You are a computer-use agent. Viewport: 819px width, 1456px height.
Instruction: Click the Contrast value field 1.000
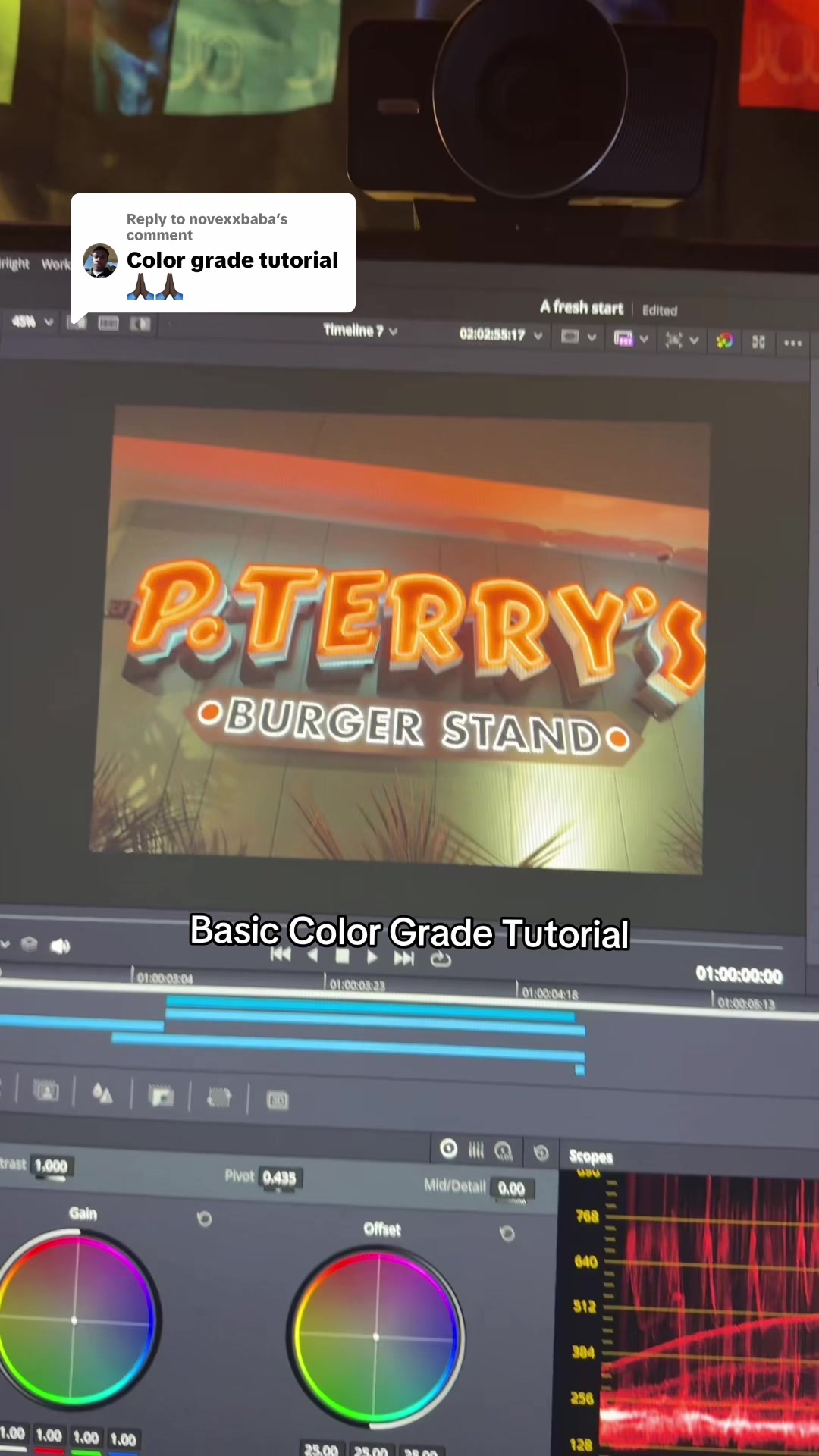pyautogui.click(x=51, y=1166)
